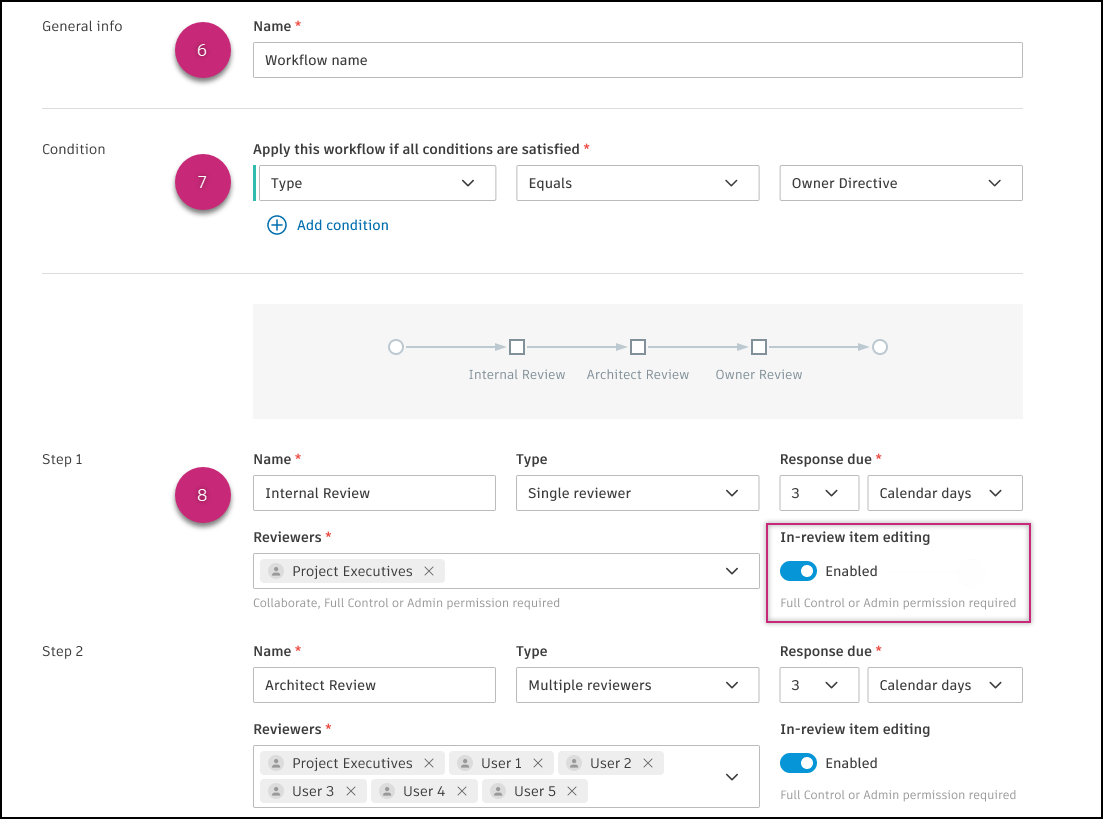Remove User 1 chip from reviewers

[x=538, y=763]
